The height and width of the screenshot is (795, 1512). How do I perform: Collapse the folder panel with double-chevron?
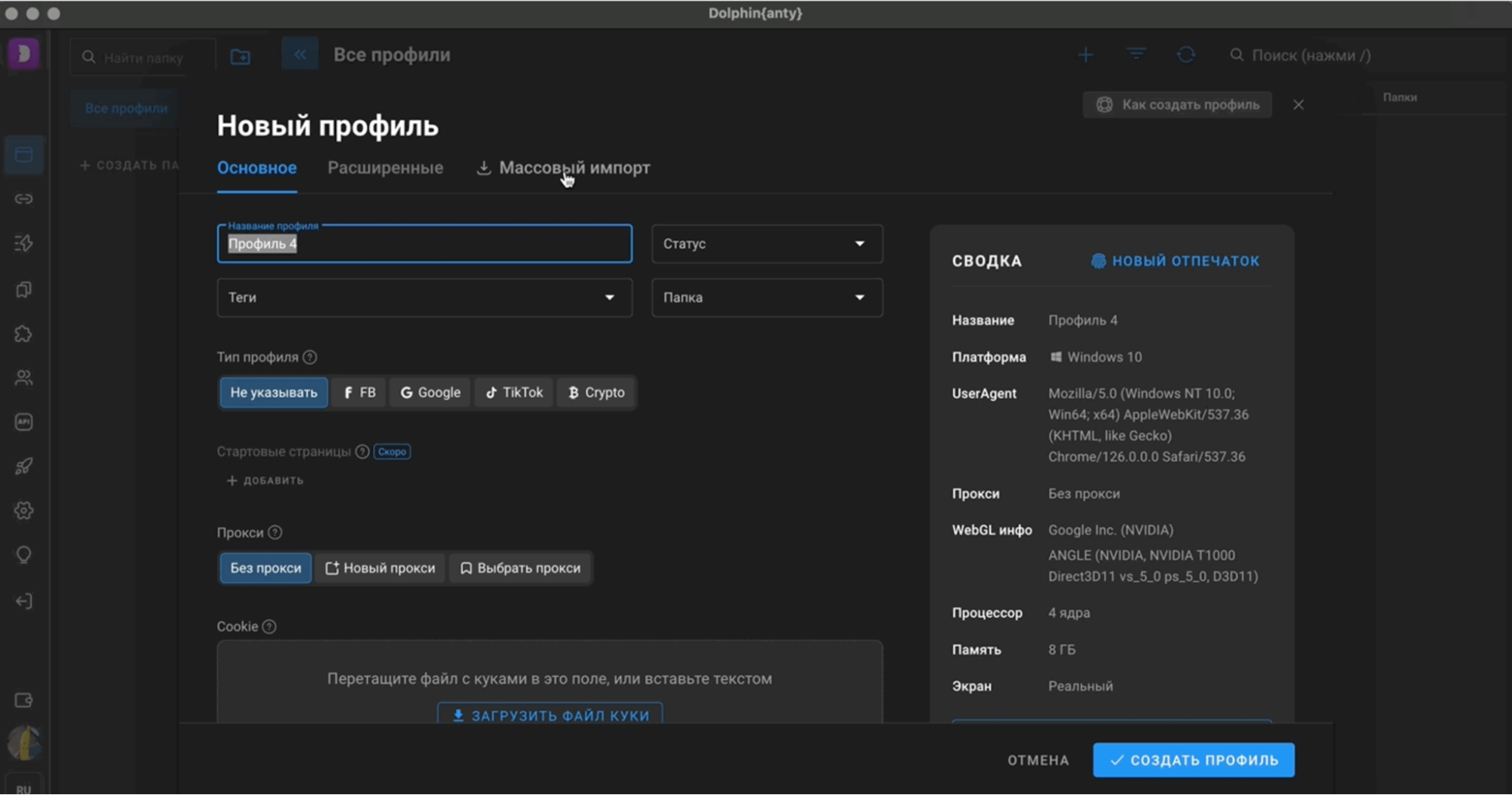click(300, 54)
